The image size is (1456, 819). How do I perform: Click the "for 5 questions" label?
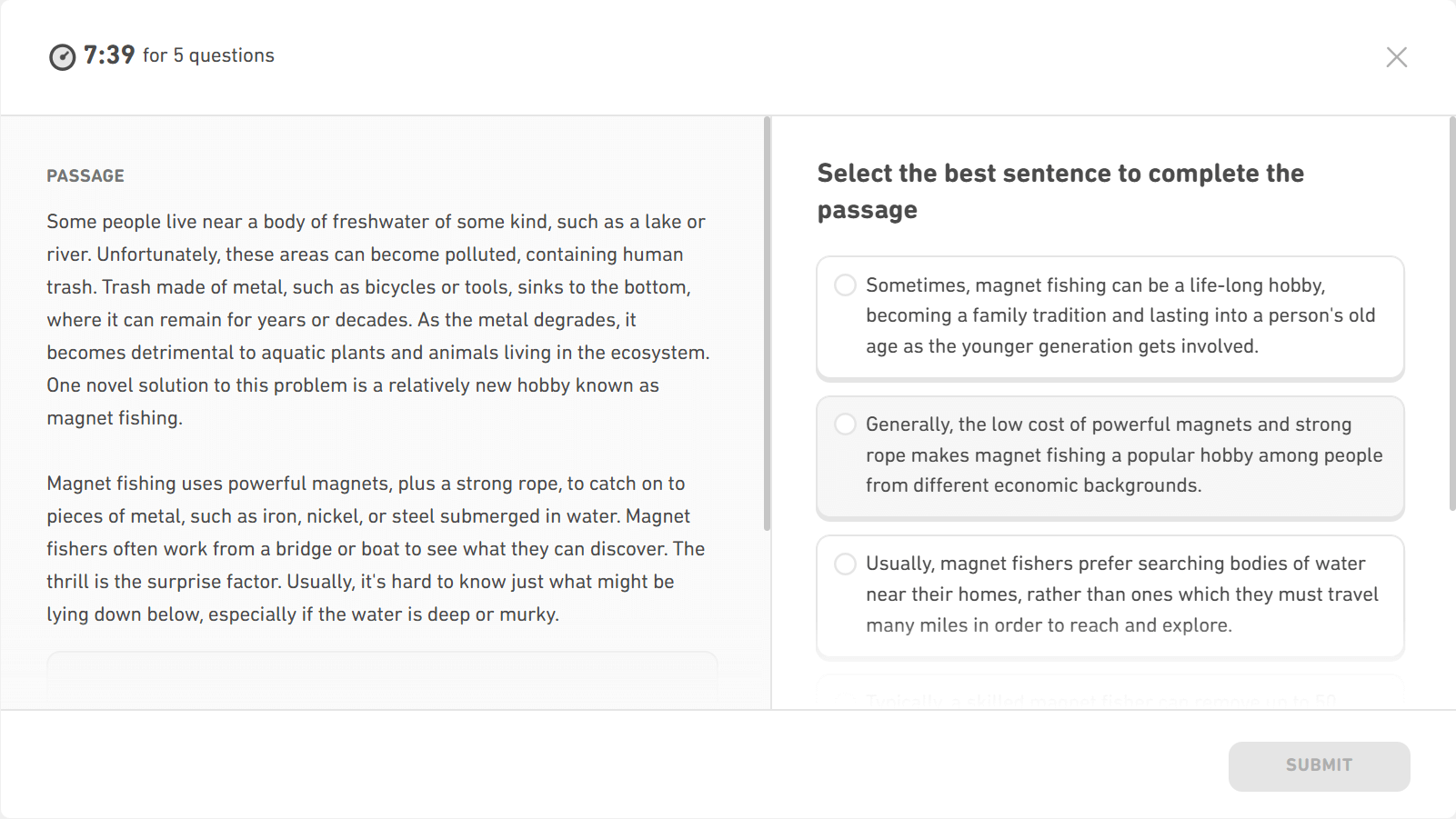pyautogui.click(x=208, y=55)
